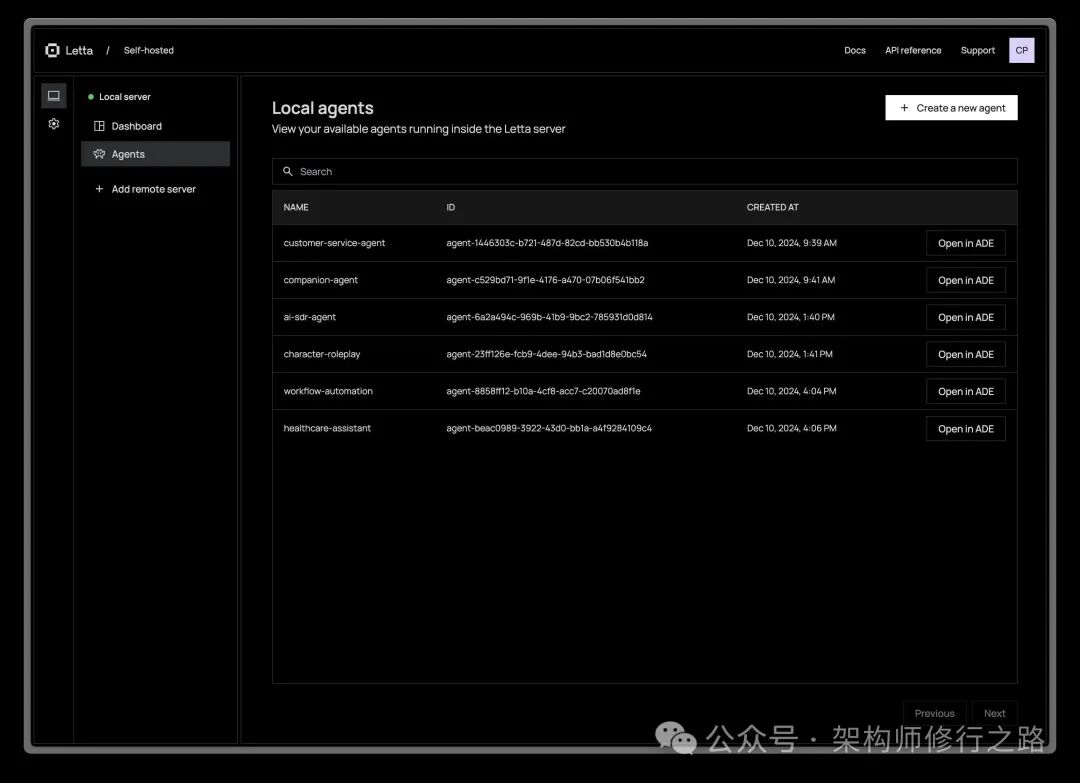
Task: Select the workflow-automation name cell
Action: [328, 391]
